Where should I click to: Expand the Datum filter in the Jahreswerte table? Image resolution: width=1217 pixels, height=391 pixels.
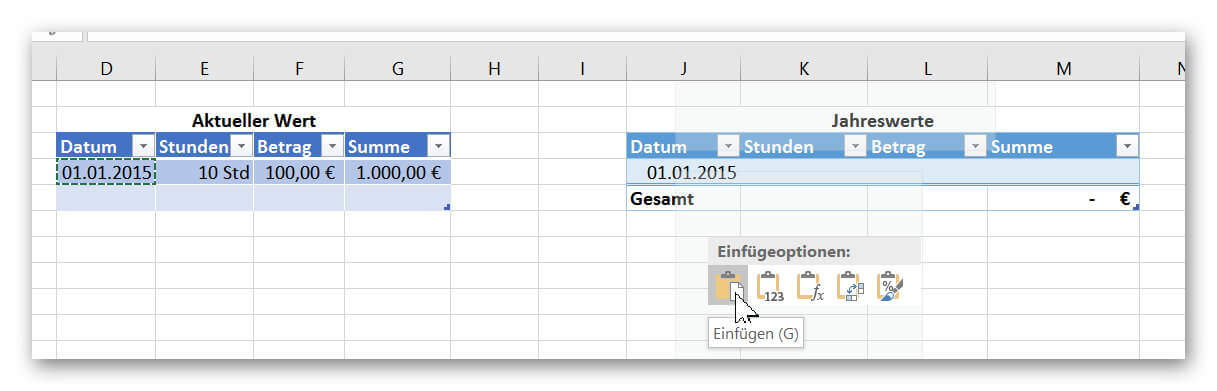tap(729, 146)
